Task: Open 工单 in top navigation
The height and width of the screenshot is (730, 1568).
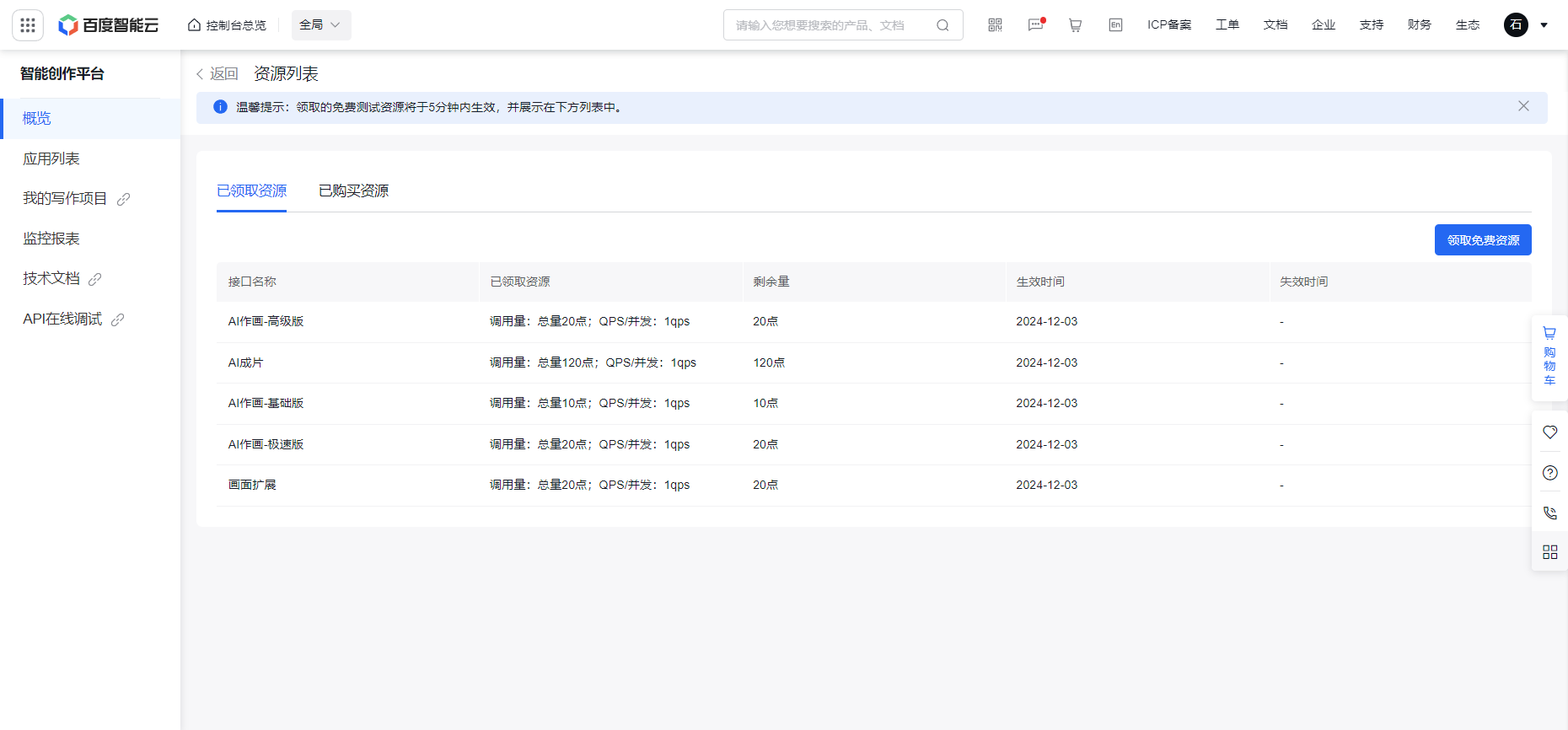Action: point(1227,25)
